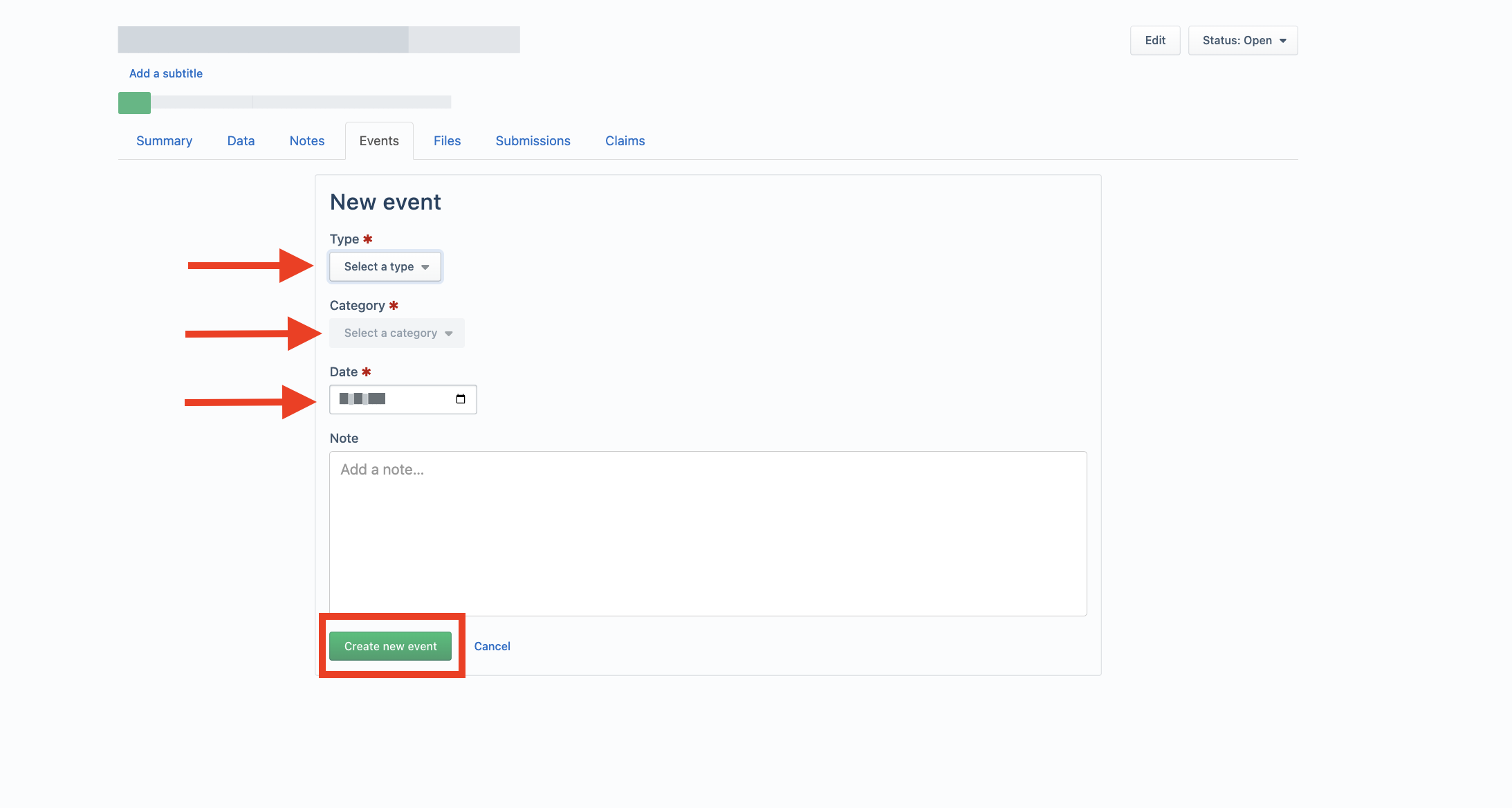The height and width of the screenshot is (808, 1512).
Task: Click the green progress bar segment
Action: click(134, 102)
